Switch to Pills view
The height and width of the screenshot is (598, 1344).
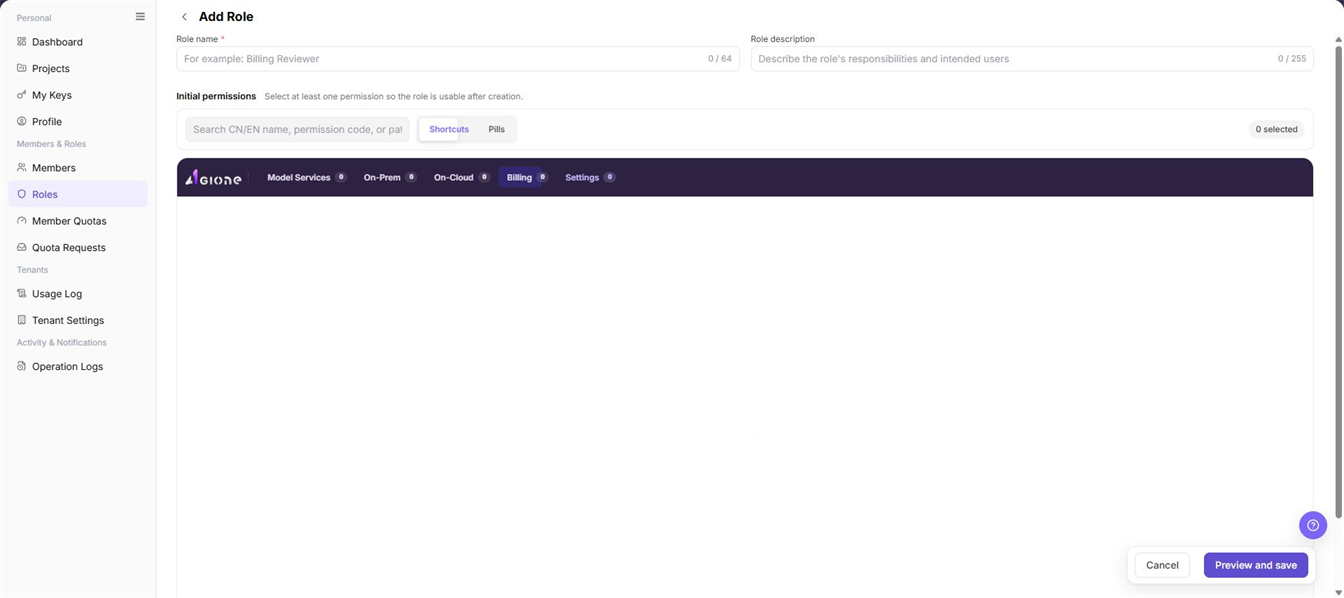tap(496, 129)
